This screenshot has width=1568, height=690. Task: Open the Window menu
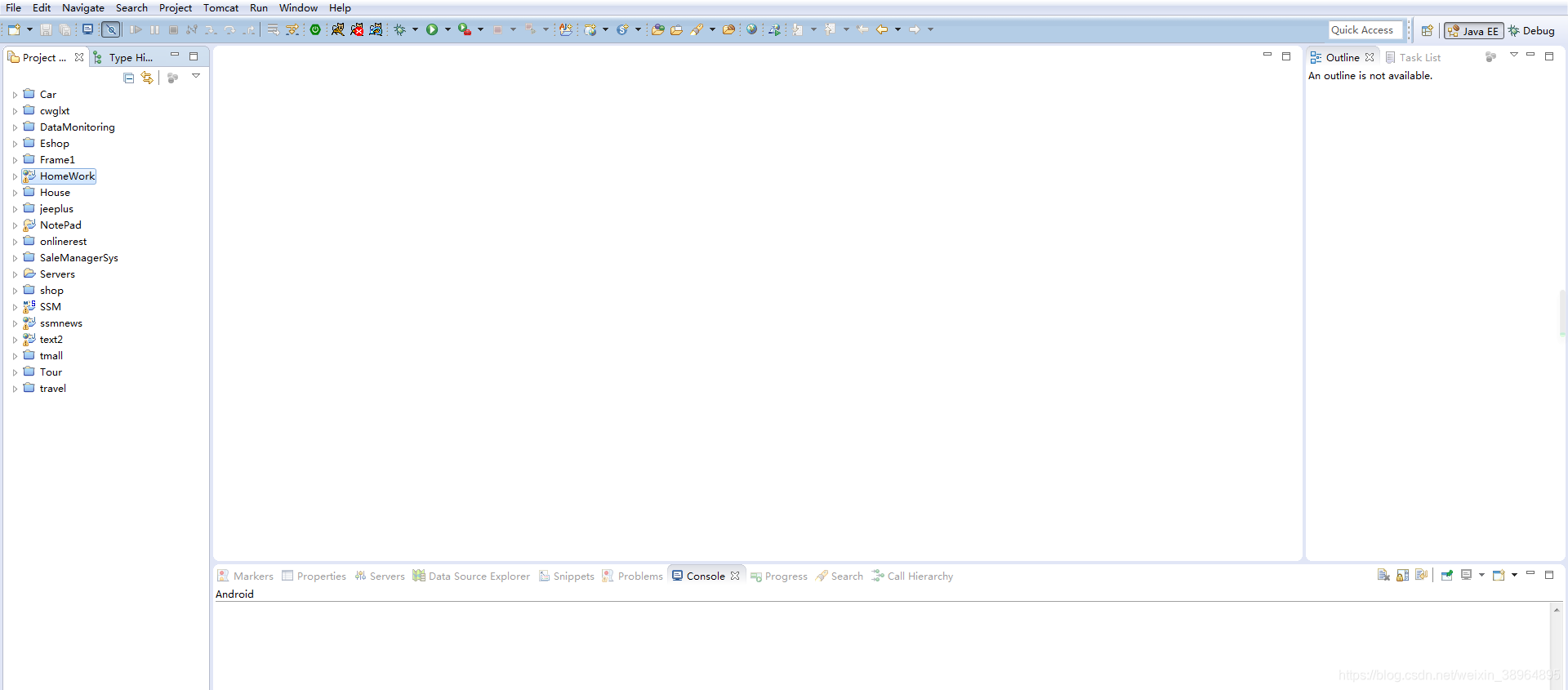coord(298,7)
